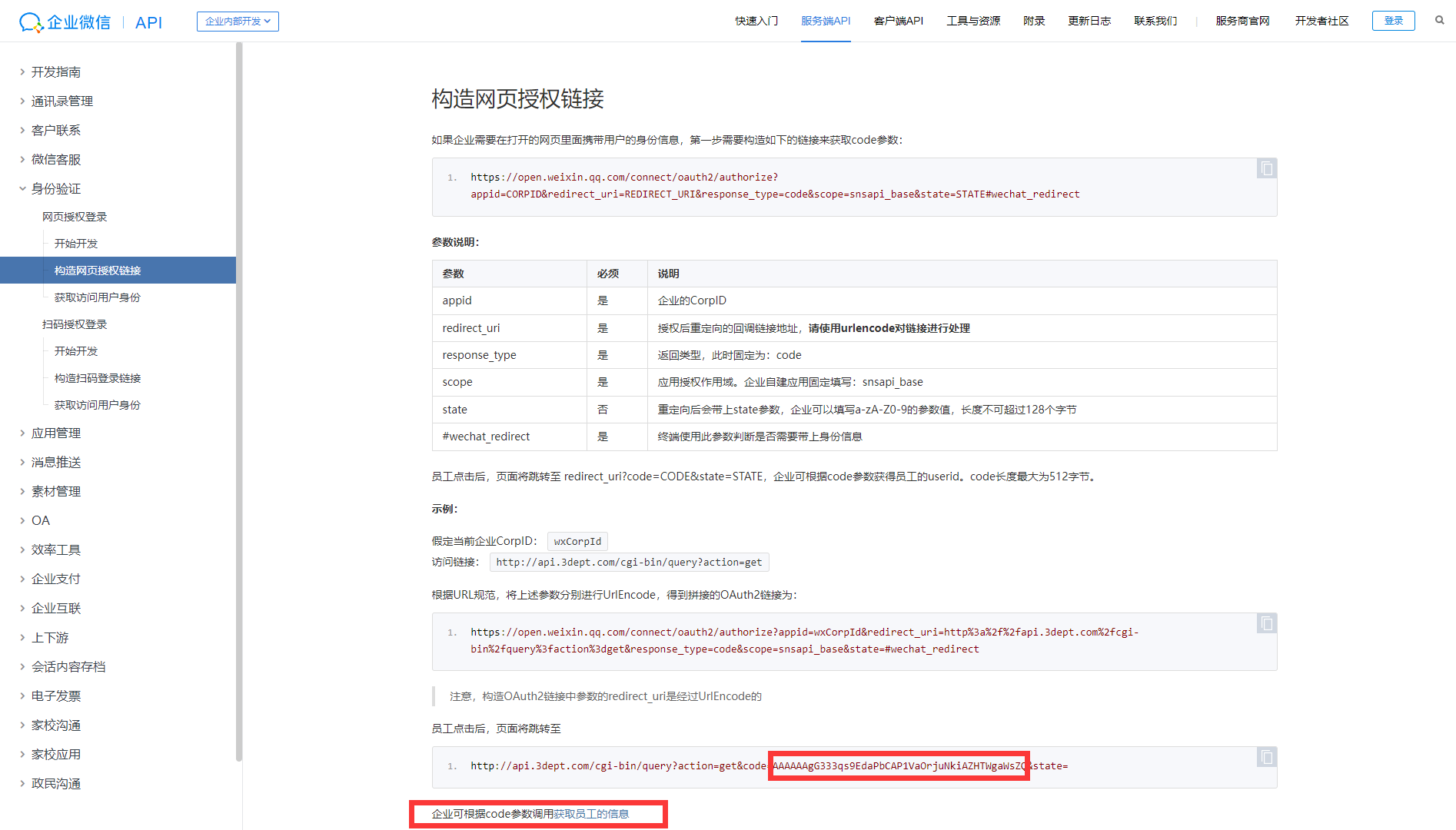
Task: Copy the first authorize URL code block
Action: 1267,168
